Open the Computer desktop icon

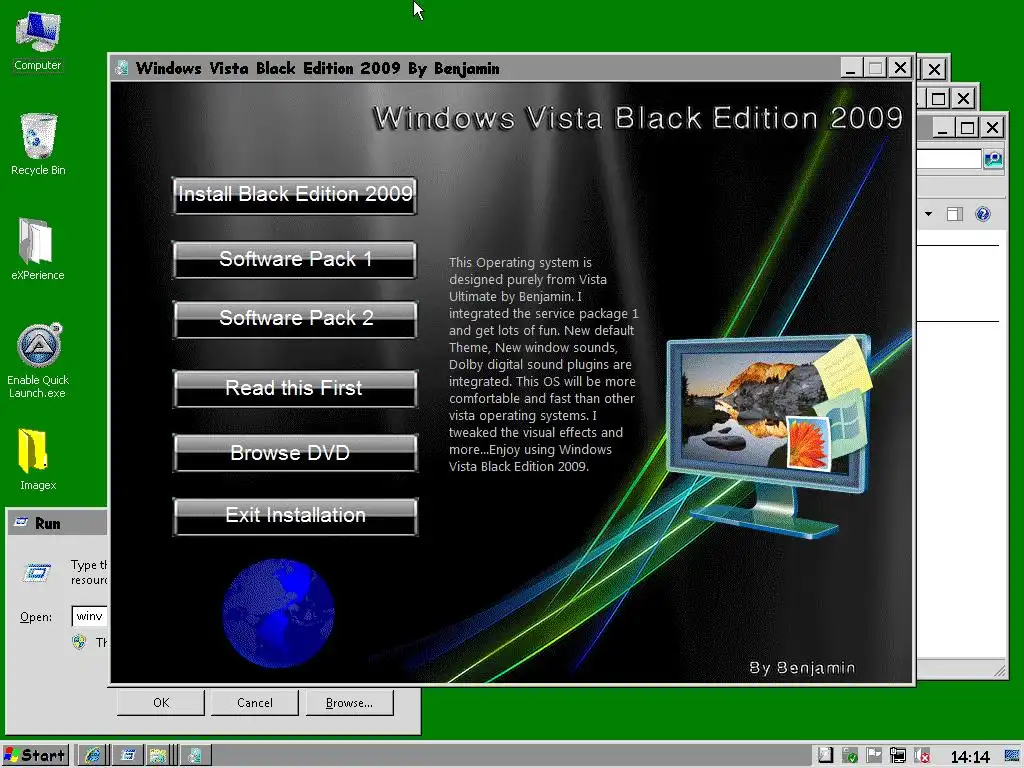[38, 40]
